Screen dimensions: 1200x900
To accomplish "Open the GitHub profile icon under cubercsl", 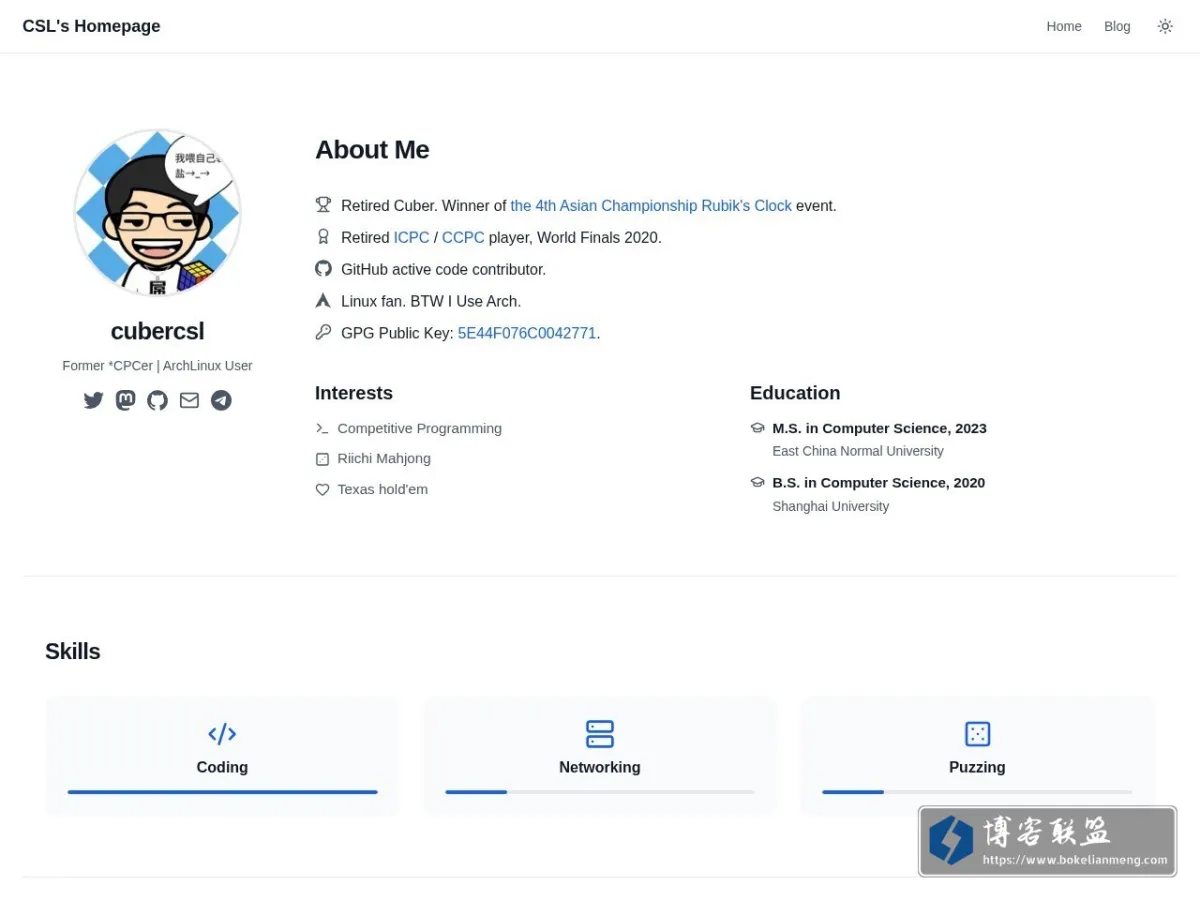I will click(157, 401).
